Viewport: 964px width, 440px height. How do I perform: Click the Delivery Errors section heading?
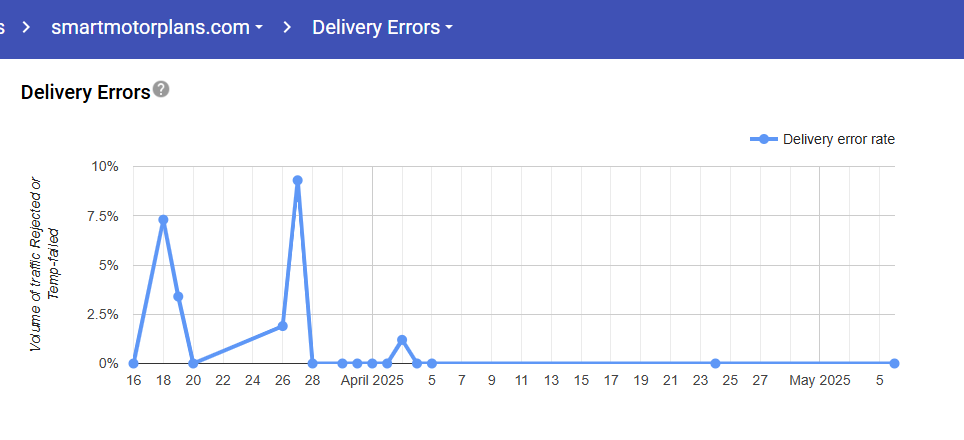(x=85, y=92)
